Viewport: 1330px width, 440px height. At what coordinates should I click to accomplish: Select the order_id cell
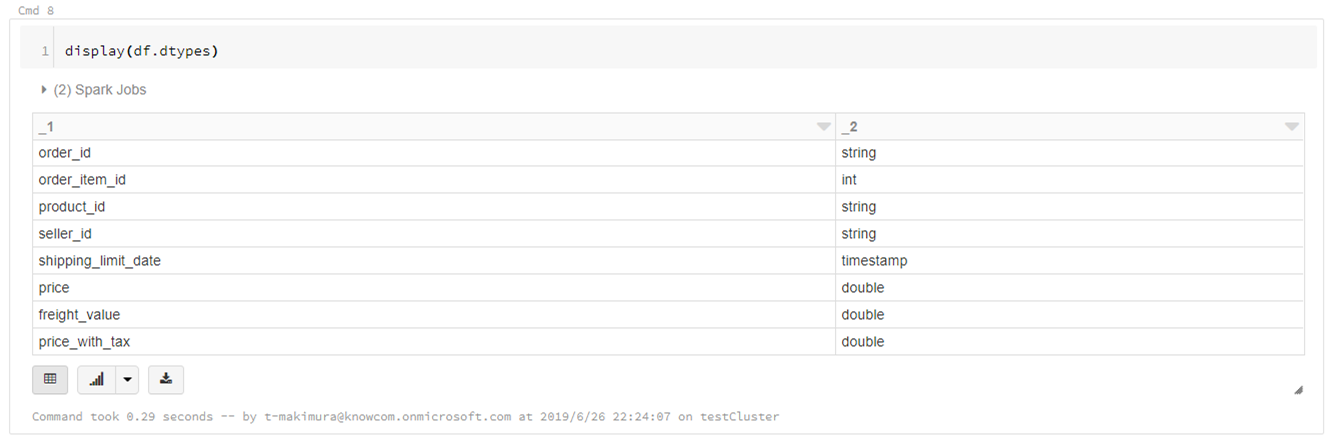click(65, 153)
